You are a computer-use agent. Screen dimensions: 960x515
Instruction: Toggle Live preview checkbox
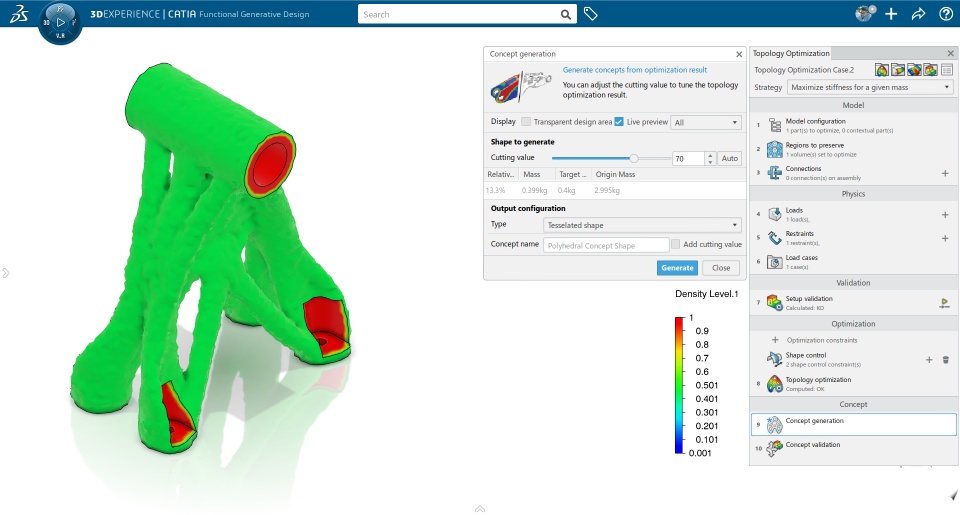point(619,121)
